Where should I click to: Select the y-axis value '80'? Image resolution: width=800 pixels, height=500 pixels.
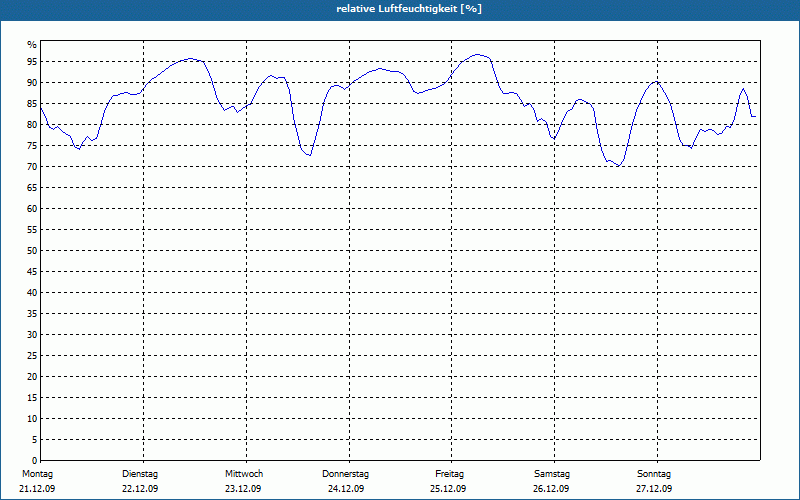pos(32,124)
